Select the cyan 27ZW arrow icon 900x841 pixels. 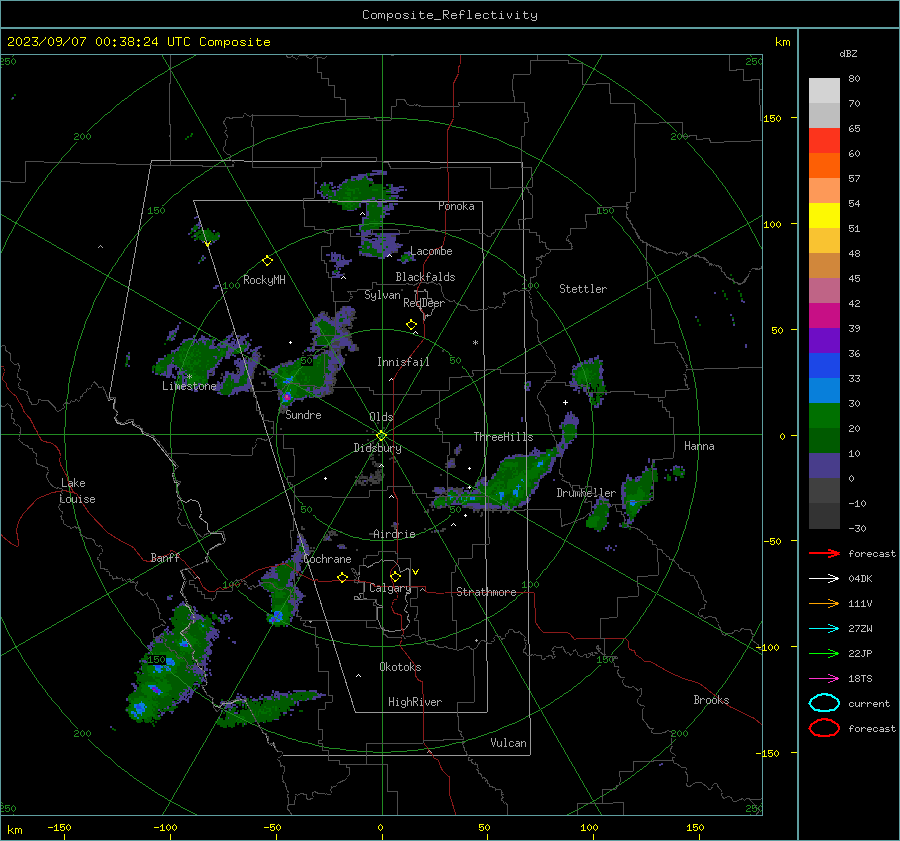[824, 629]
